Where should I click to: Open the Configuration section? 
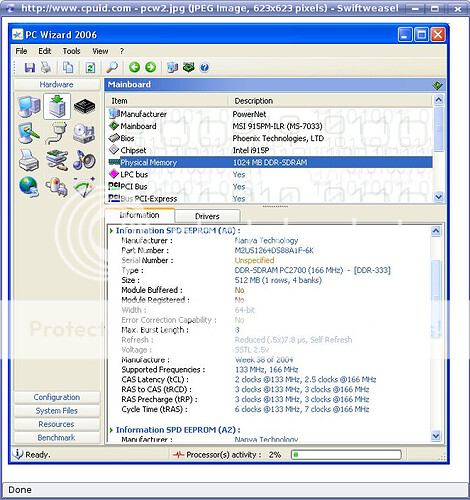coord(57,397)
